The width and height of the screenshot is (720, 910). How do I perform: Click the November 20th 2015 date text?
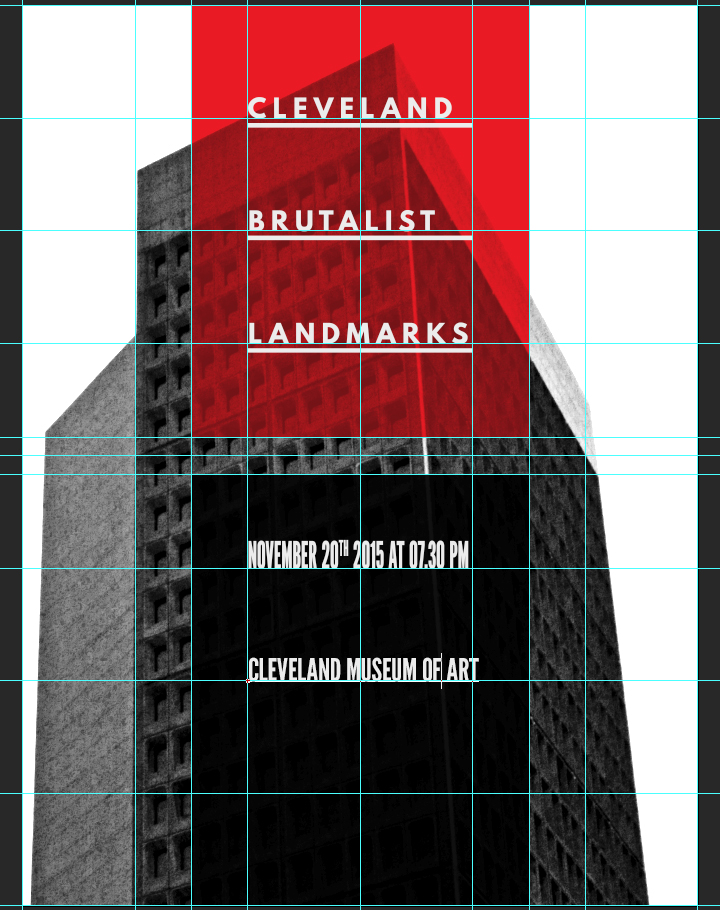(358, 554)
